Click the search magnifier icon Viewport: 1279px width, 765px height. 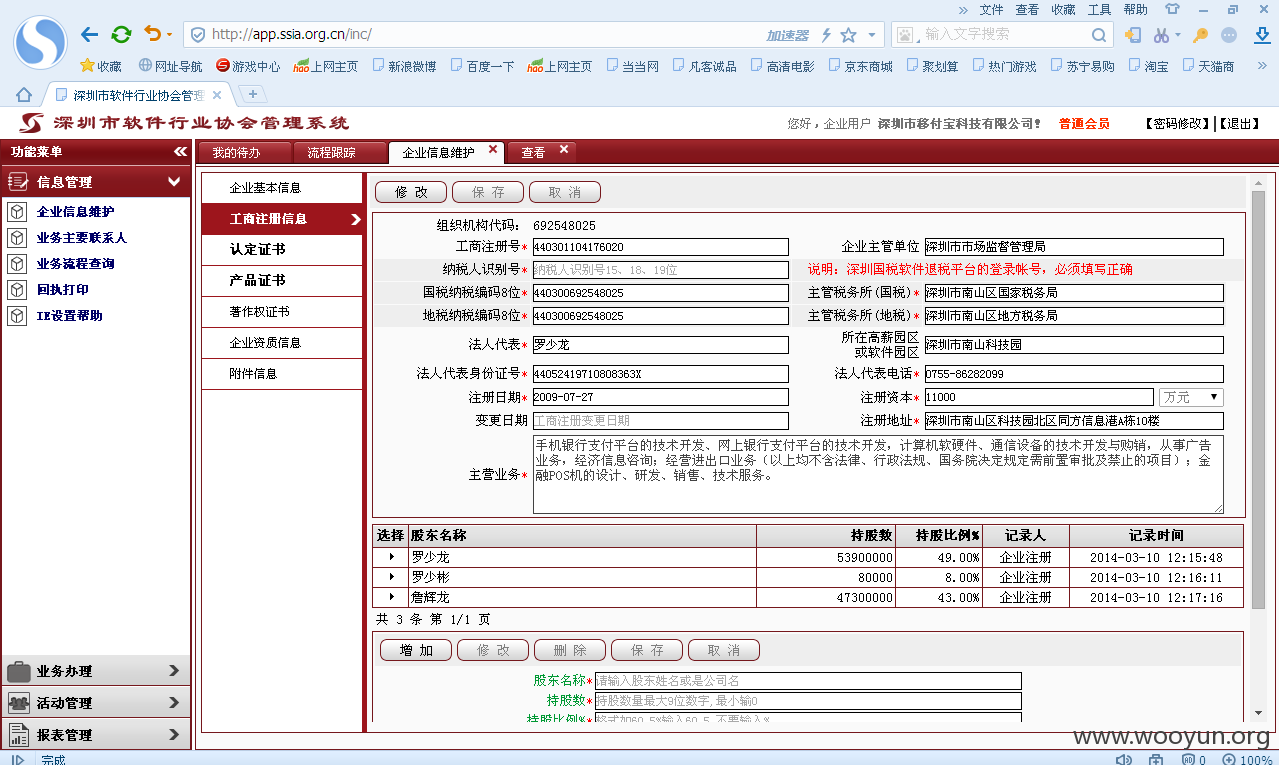pyautogui.click(x=1099, y=35)
